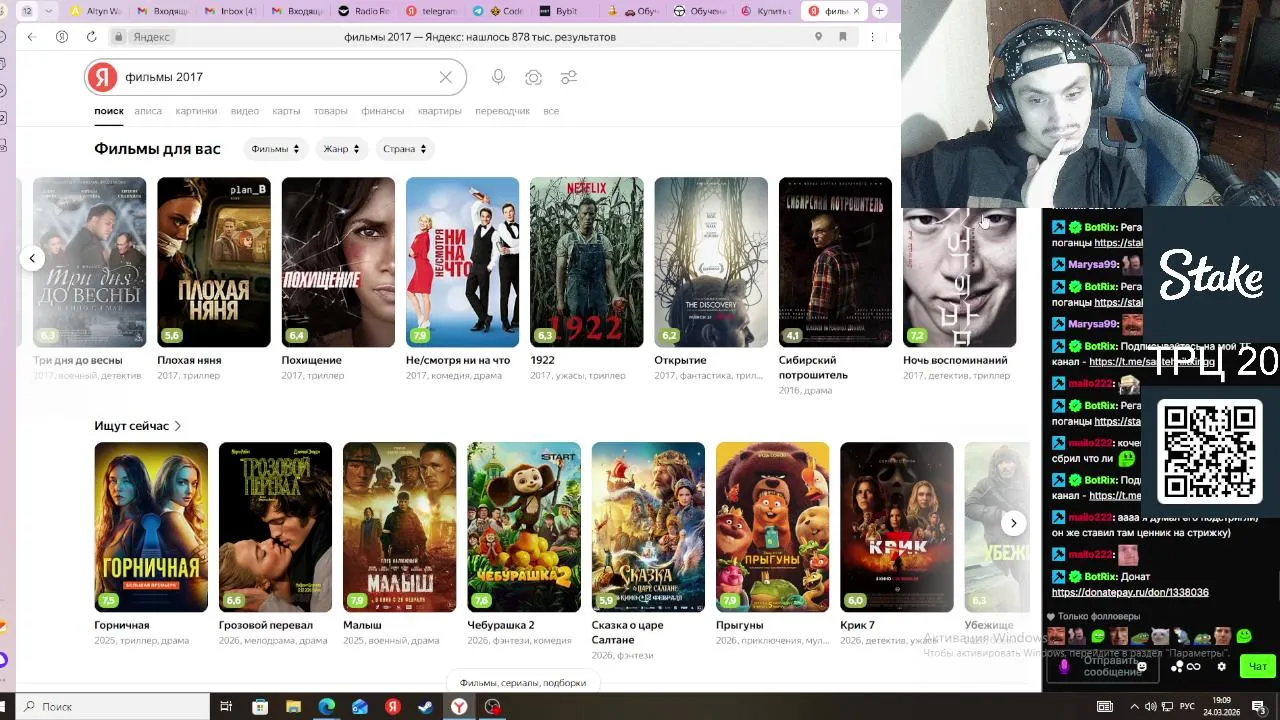Open Task View on taskbar

[x=226, y=707]
